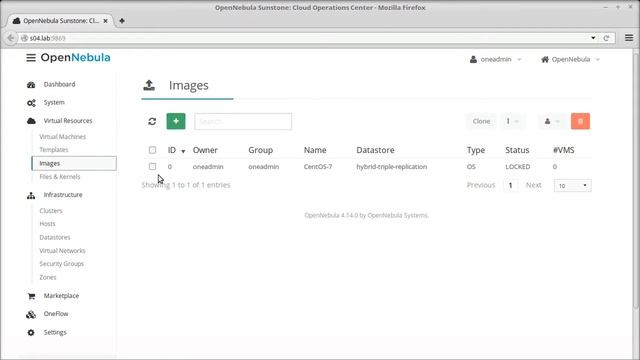Open Security Groups in the sidebar
The height and width of the screenshot is (360, 640).
tap(62, 264)
